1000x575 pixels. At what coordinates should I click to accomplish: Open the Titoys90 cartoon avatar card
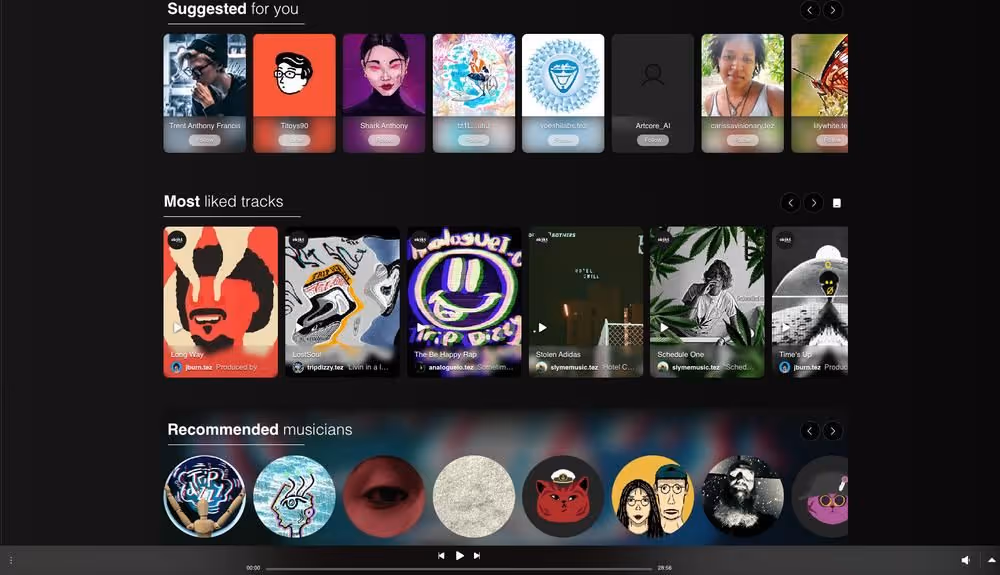coord(294,75)
